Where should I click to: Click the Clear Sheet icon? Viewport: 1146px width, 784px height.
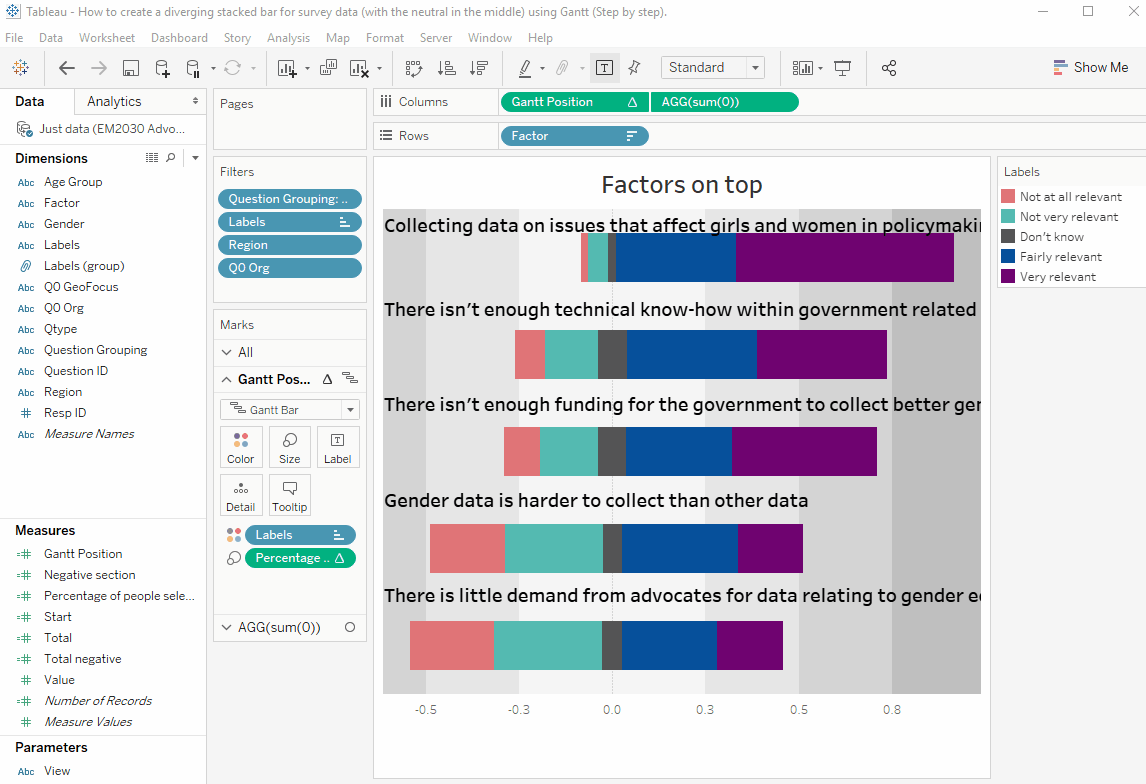click(x=359, y=68)
